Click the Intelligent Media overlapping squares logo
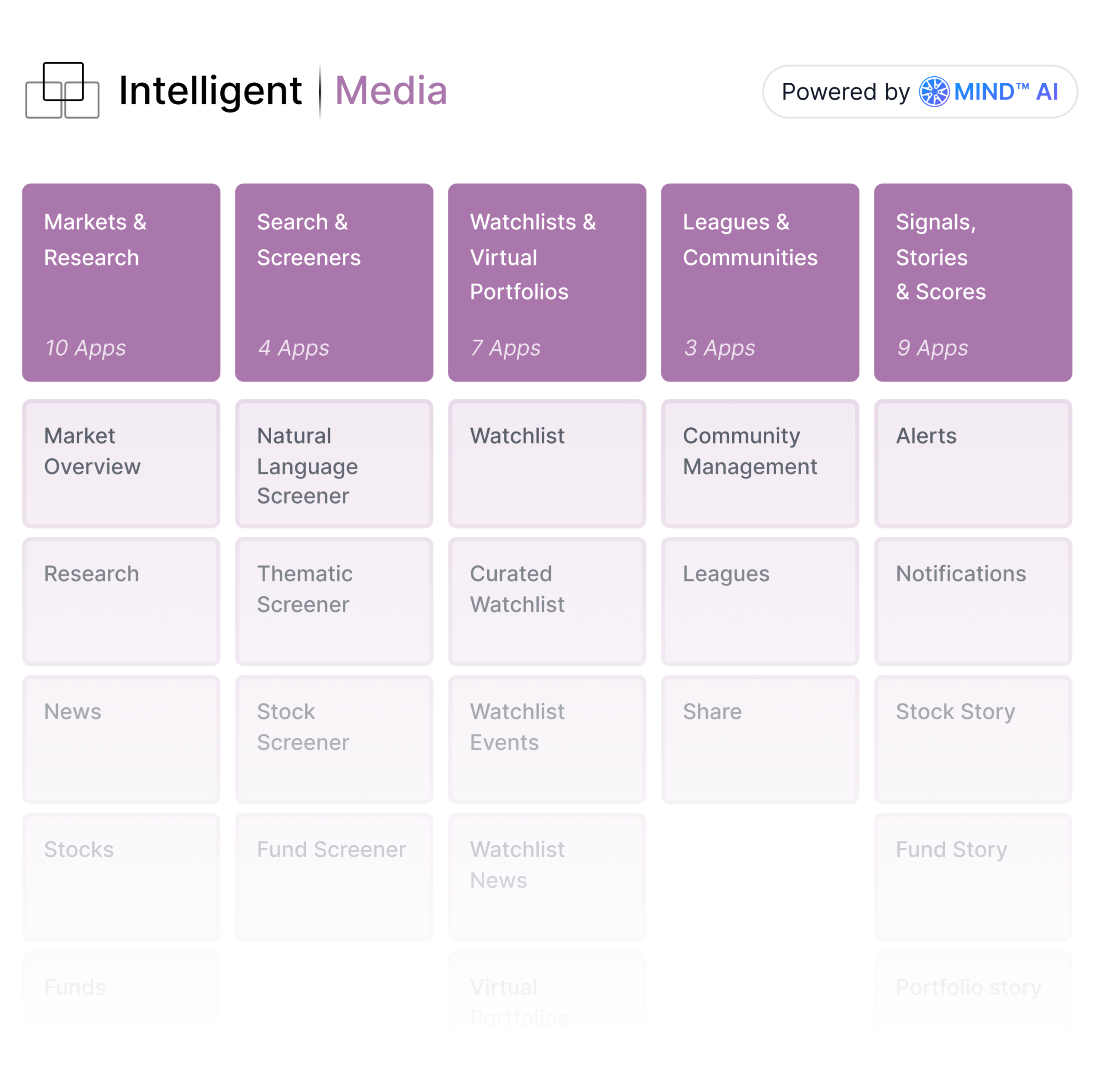The image size is (1104, 1092). click(62, 90)
